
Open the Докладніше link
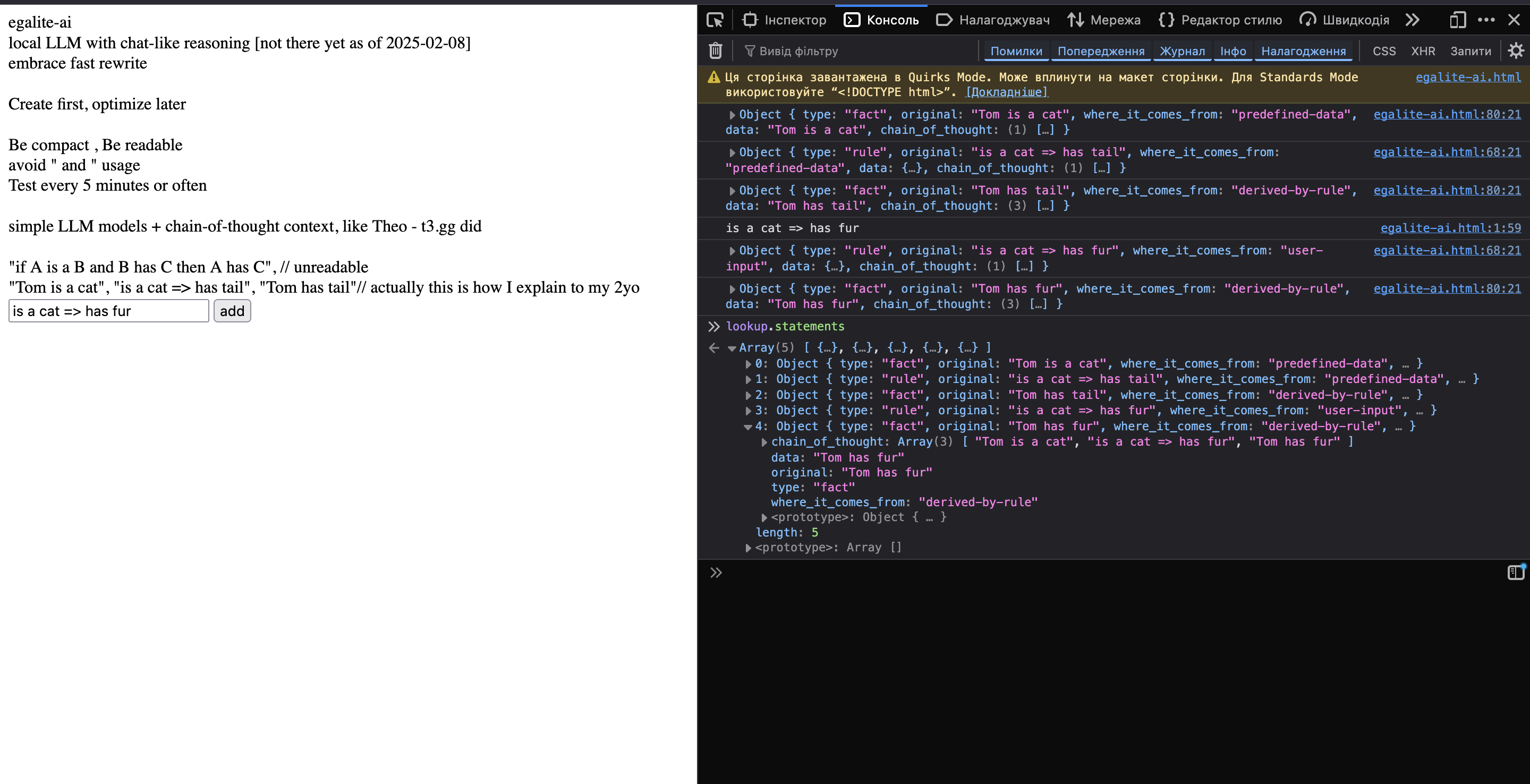click(x=1007, y=92)
